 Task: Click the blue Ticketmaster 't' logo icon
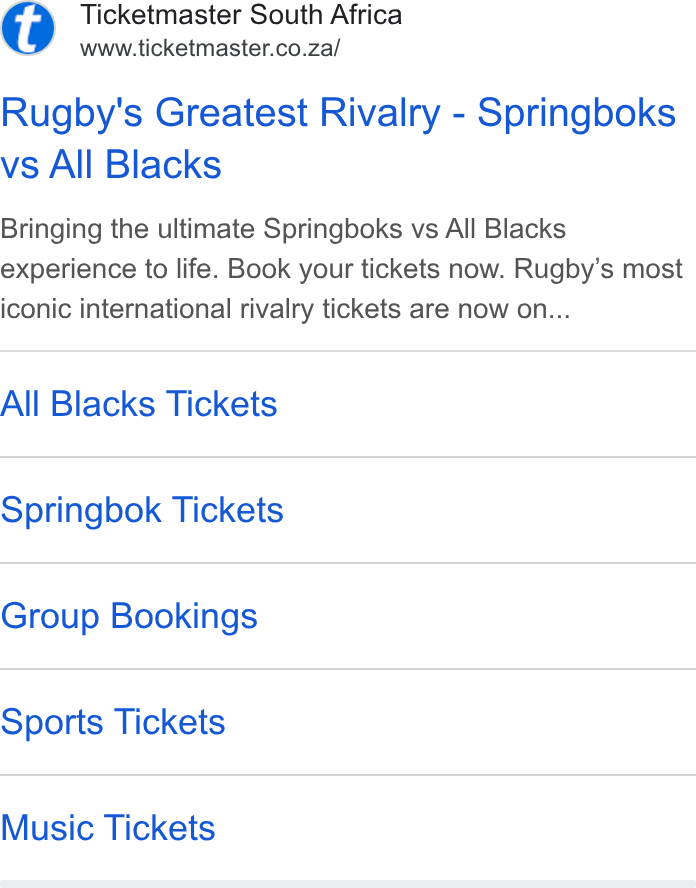click(x=28, y=28)
